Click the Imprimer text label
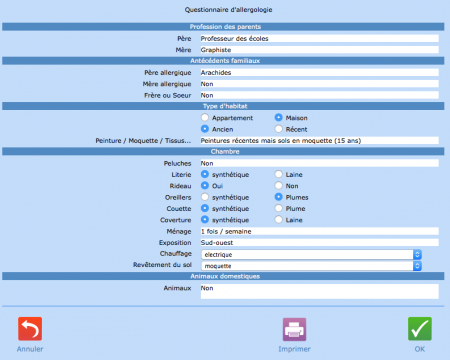 point(294,349)
